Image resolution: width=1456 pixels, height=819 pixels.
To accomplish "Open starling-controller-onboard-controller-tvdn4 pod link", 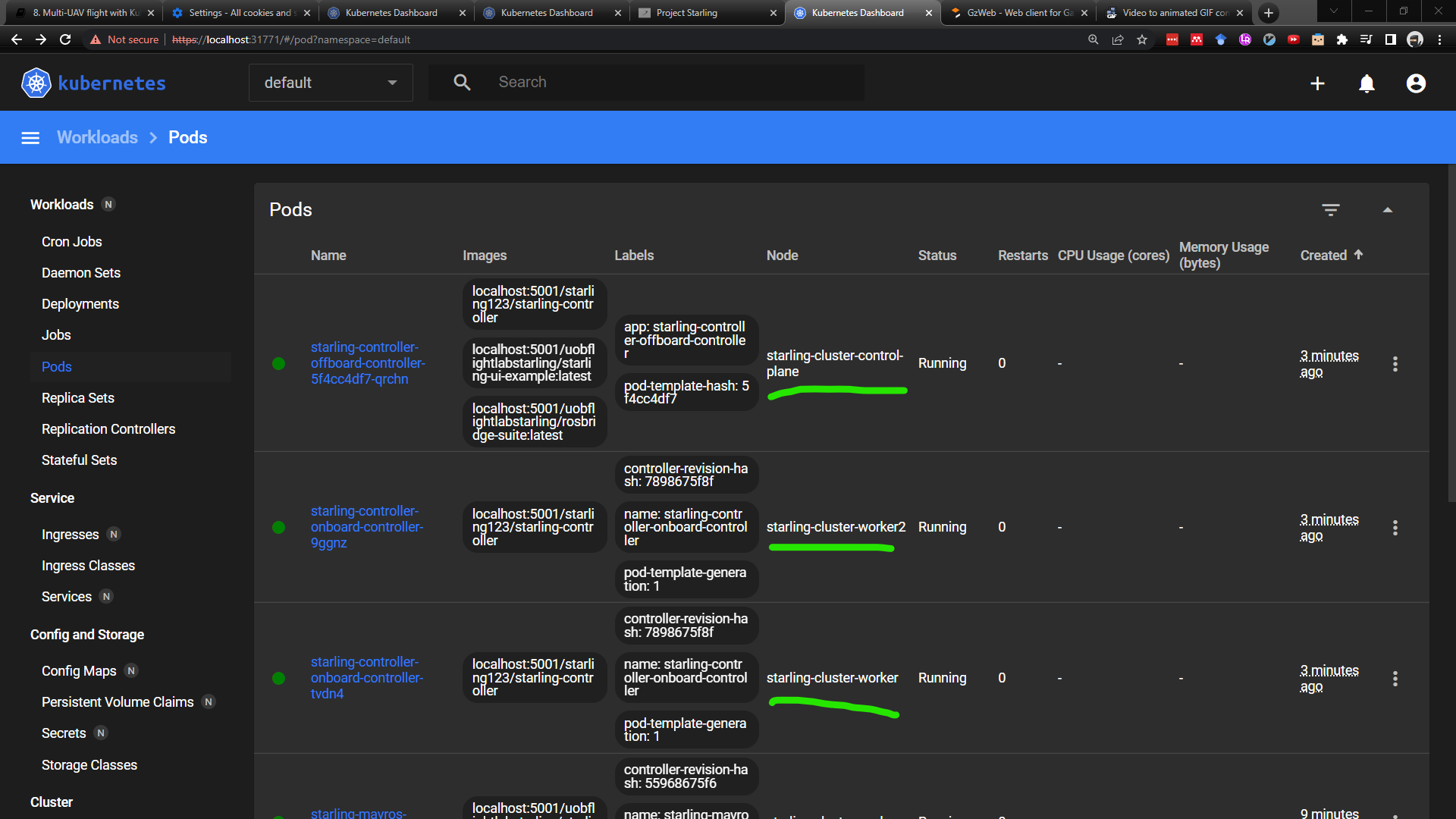I will pyautogui.click(x=367, y=678).
